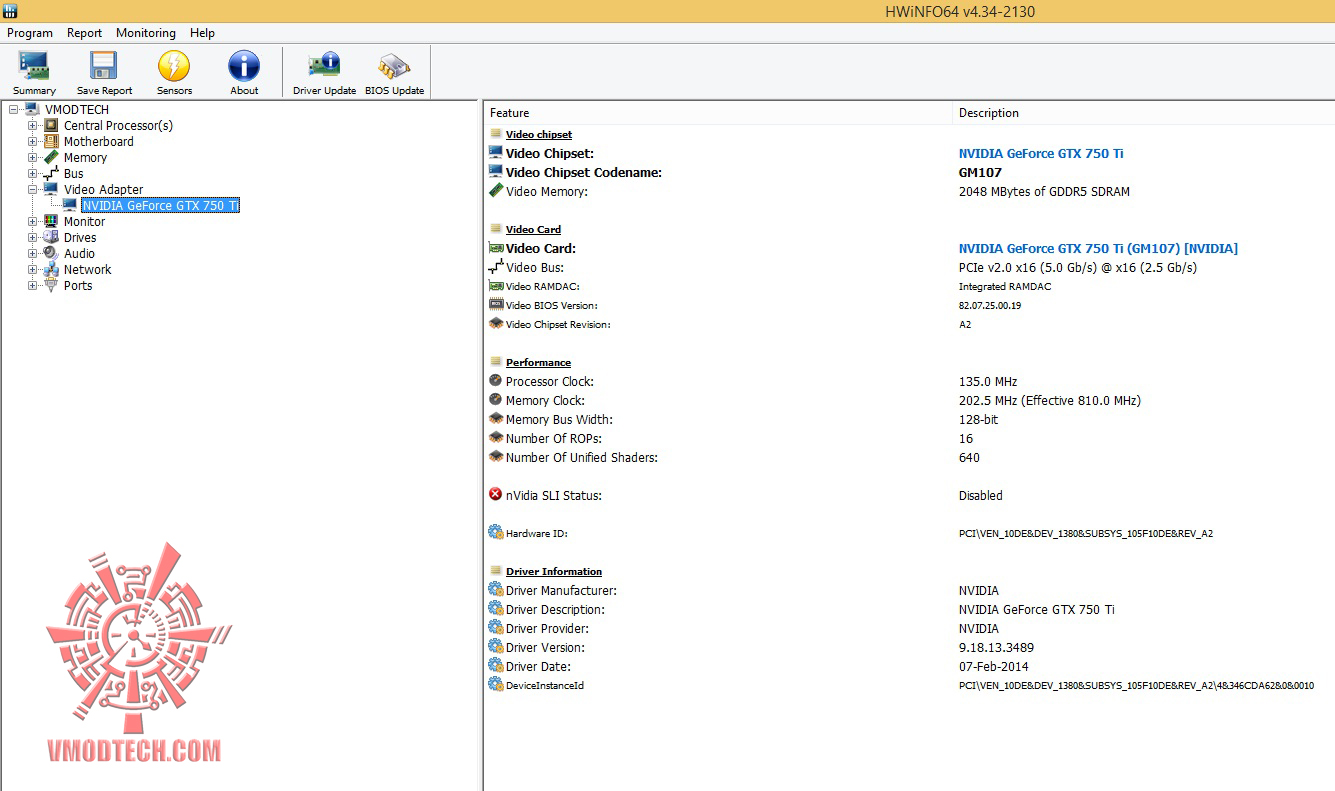Click the Video Adapter tree icon

[52, 189]
